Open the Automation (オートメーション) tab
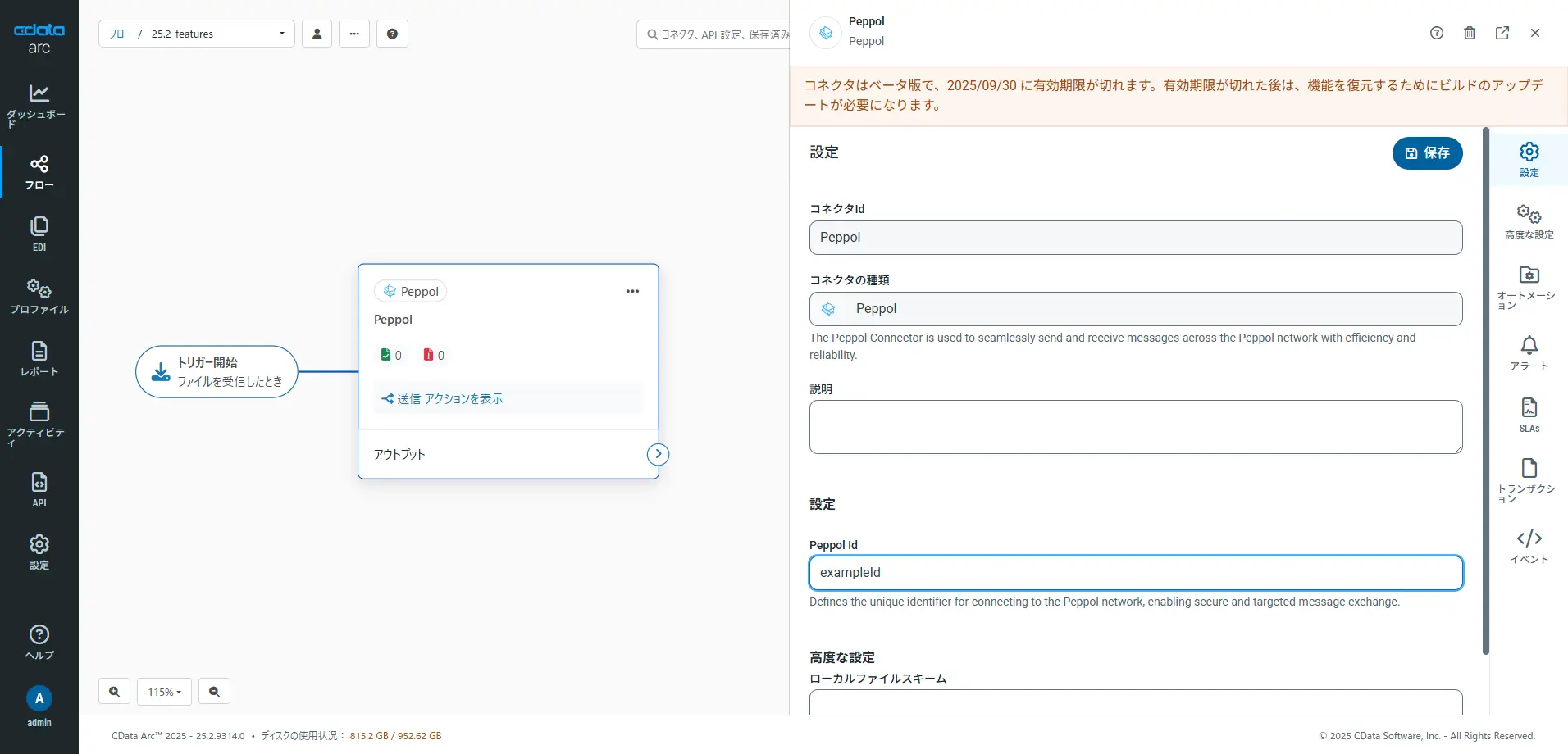The height and width of the screenshot is (754, 1568). [1529, 286]
